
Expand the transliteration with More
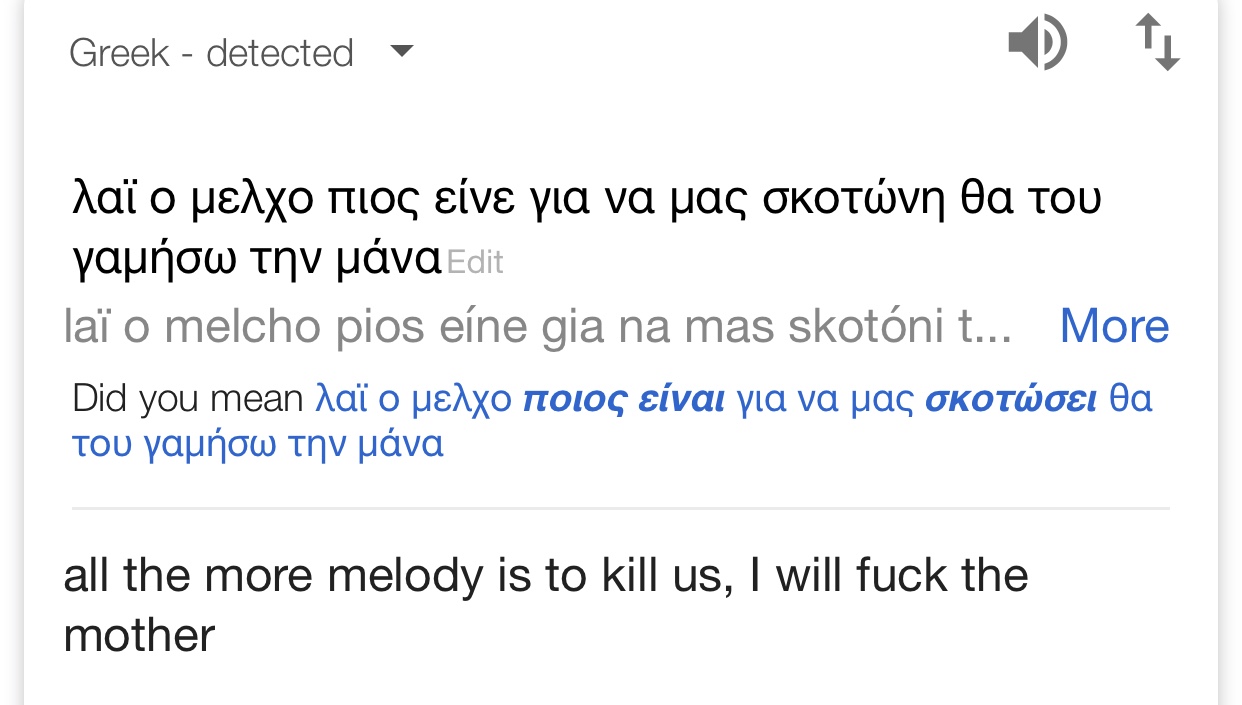[x=1114, y=326]
